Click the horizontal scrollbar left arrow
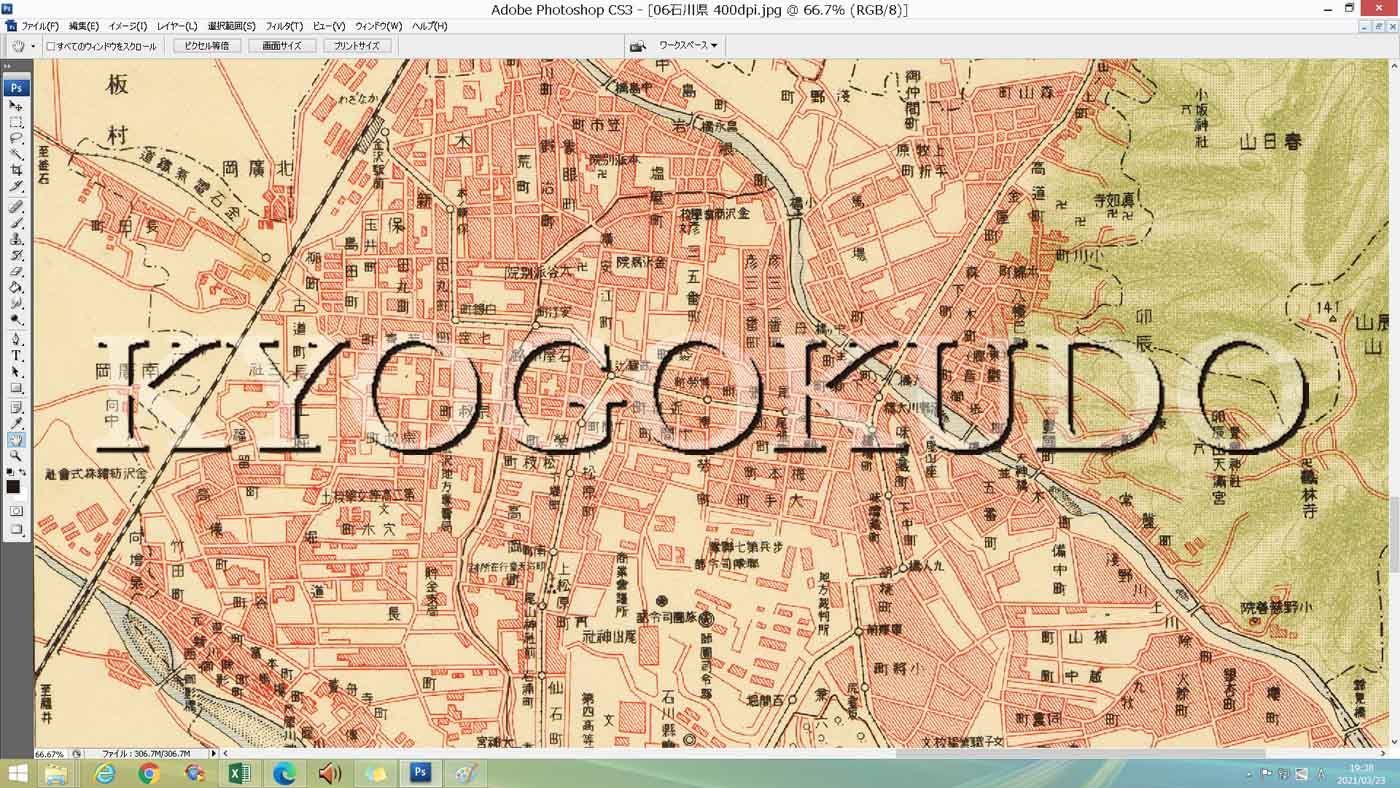This screenshot has width=1400, height=788. point(227,754)
